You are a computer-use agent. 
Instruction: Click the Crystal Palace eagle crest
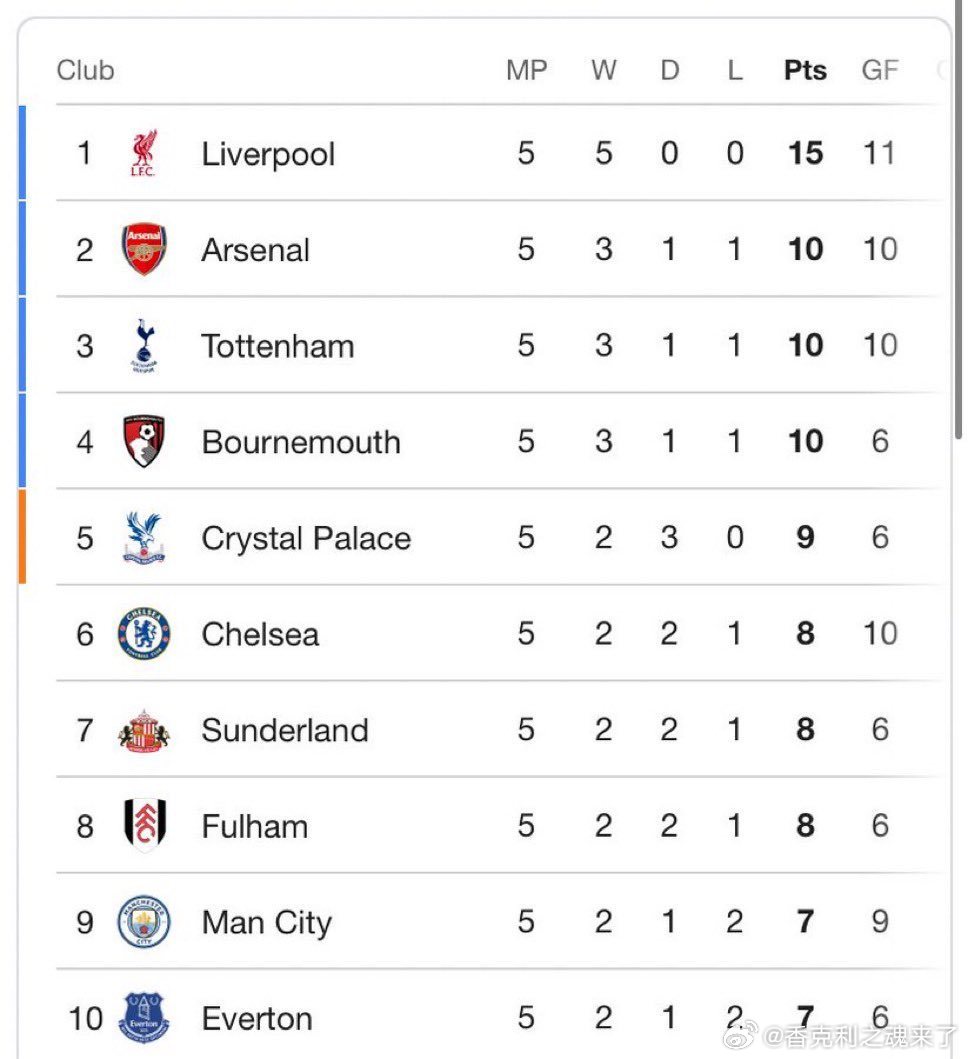click(x=144, y=538)
